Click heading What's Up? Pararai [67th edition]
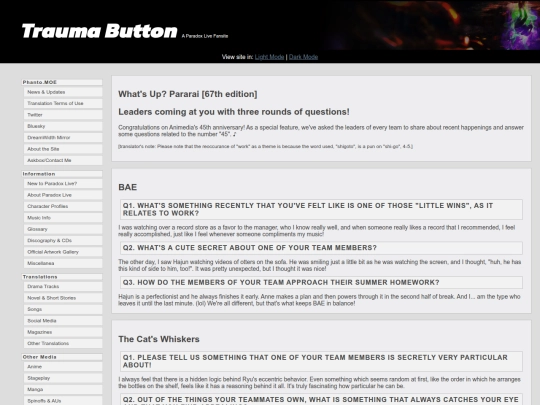This screenshot has height=405, width=540. [x=188, y=94]
